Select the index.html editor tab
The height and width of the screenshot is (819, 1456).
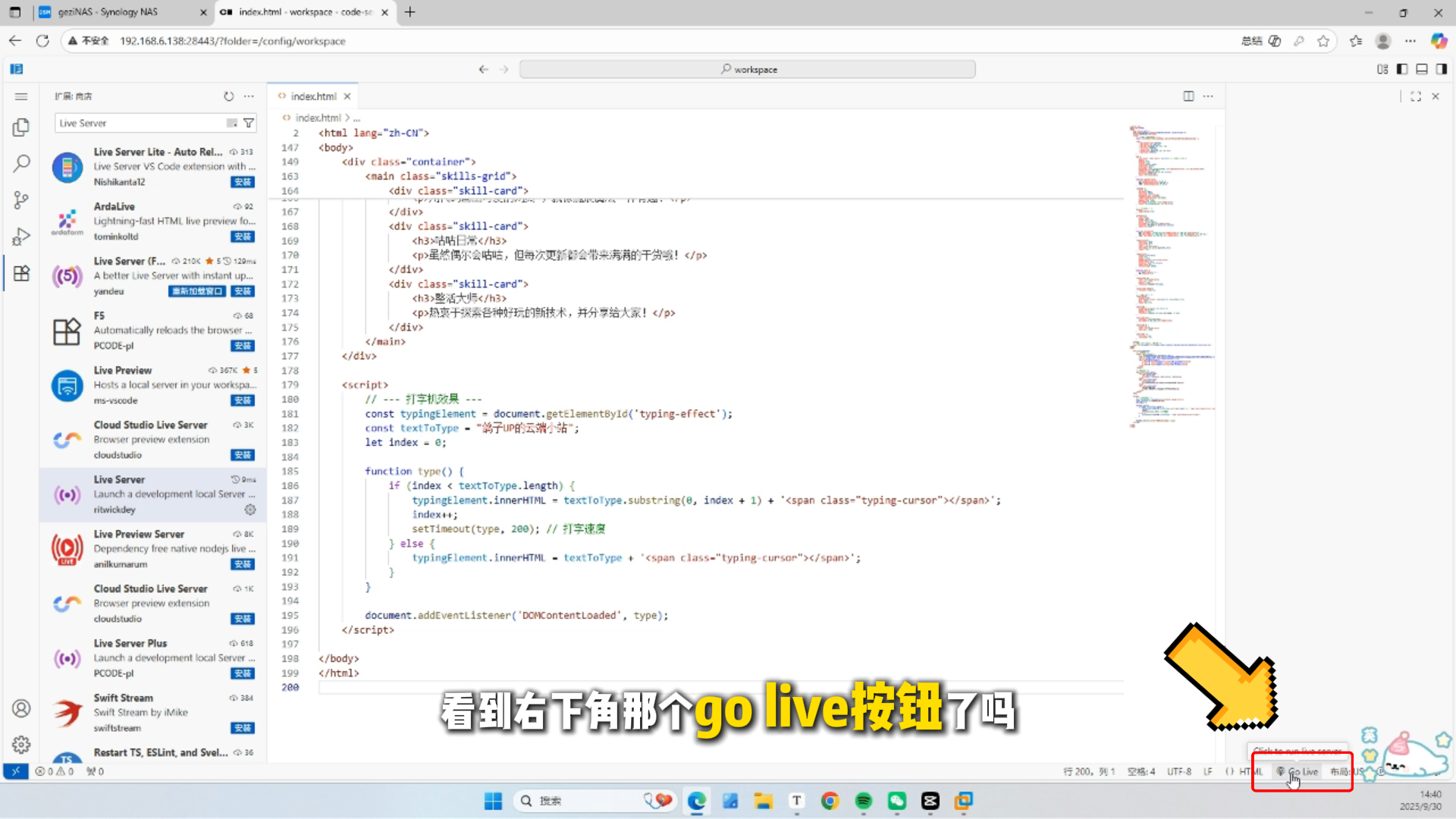click(x=312, y=96)
